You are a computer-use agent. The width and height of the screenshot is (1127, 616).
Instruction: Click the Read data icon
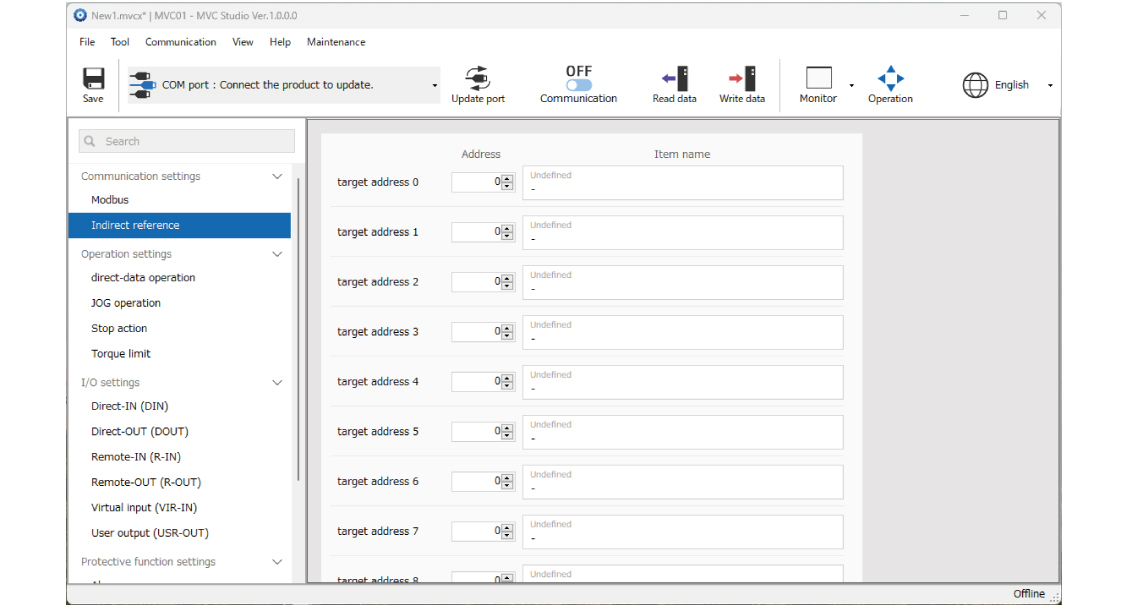coord(675,78)
